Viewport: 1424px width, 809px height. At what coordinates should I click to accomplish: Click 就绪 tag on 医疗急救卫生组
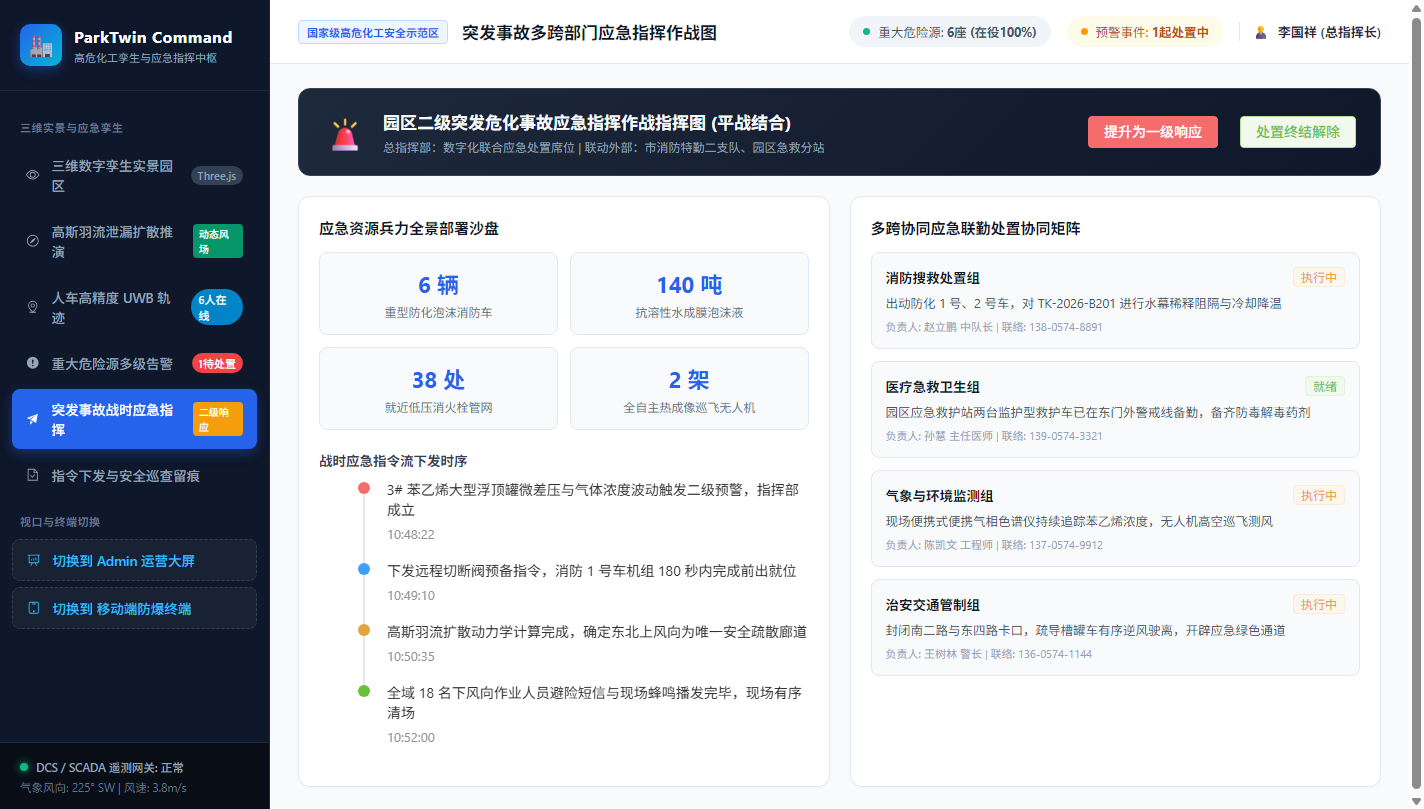click(x=1325, y=386)
